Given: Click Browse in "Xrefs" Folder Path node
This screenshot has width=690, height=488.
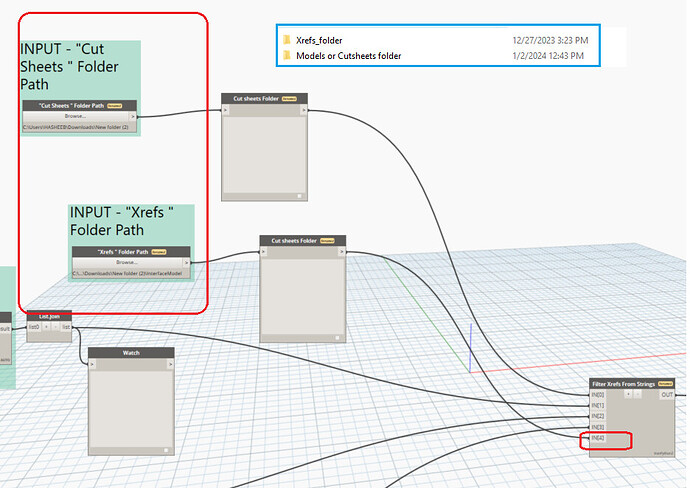Looking at the screenshot, I should click(128, 262).
